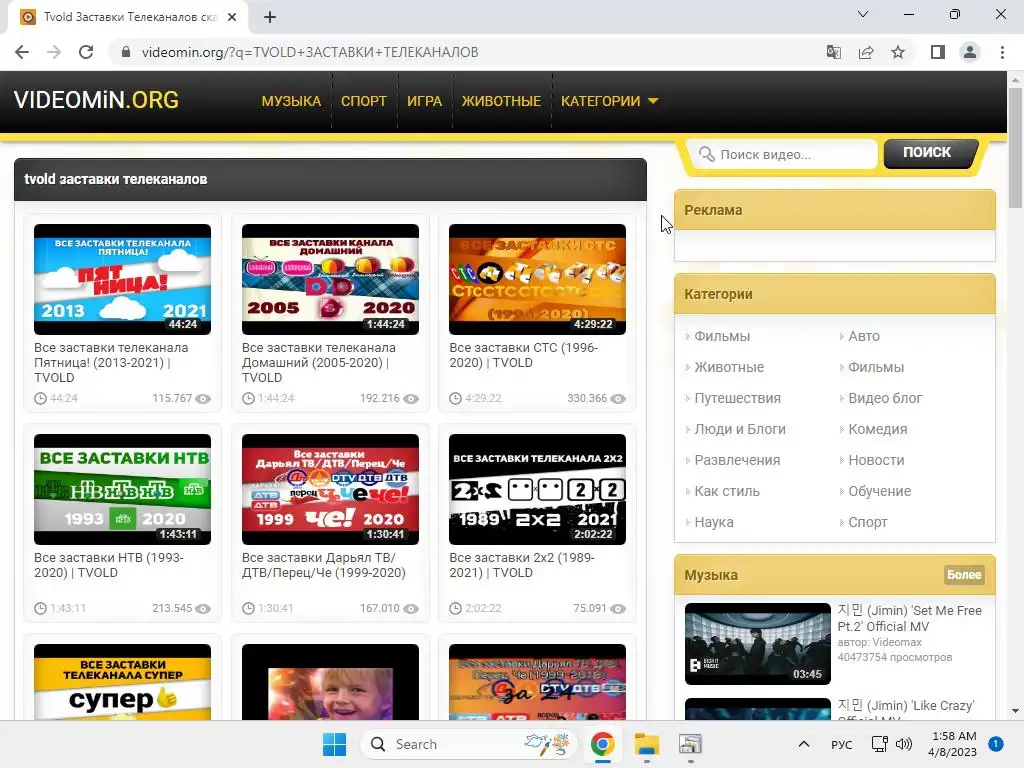
Task: Close the Tvold Заставки tab
Action: tap(232, 17)
